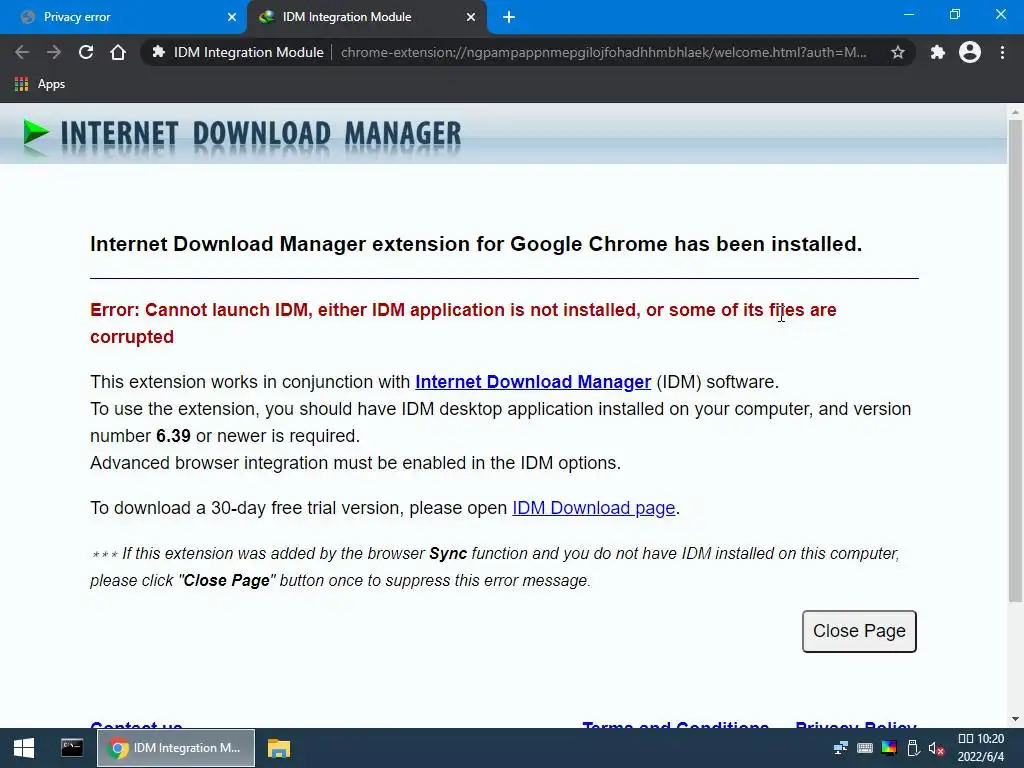
Task: Click the red Cannot launch IDM error text
Action: (x=463, y=323)
